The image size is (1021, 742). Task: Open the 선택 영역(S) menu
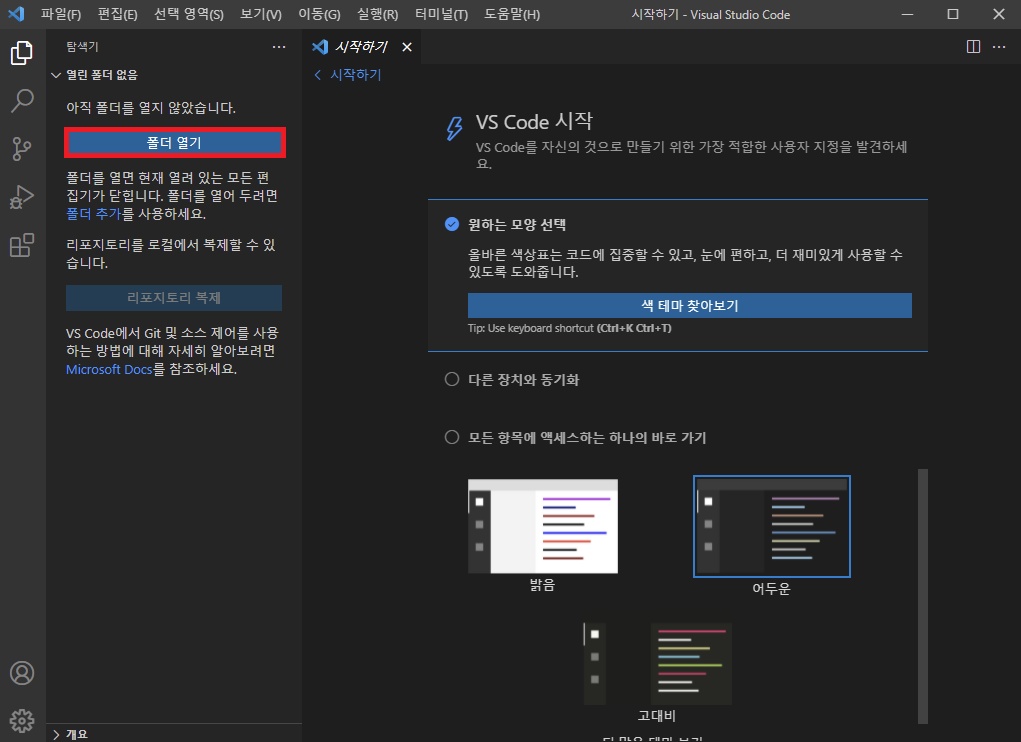pos(189,14)
